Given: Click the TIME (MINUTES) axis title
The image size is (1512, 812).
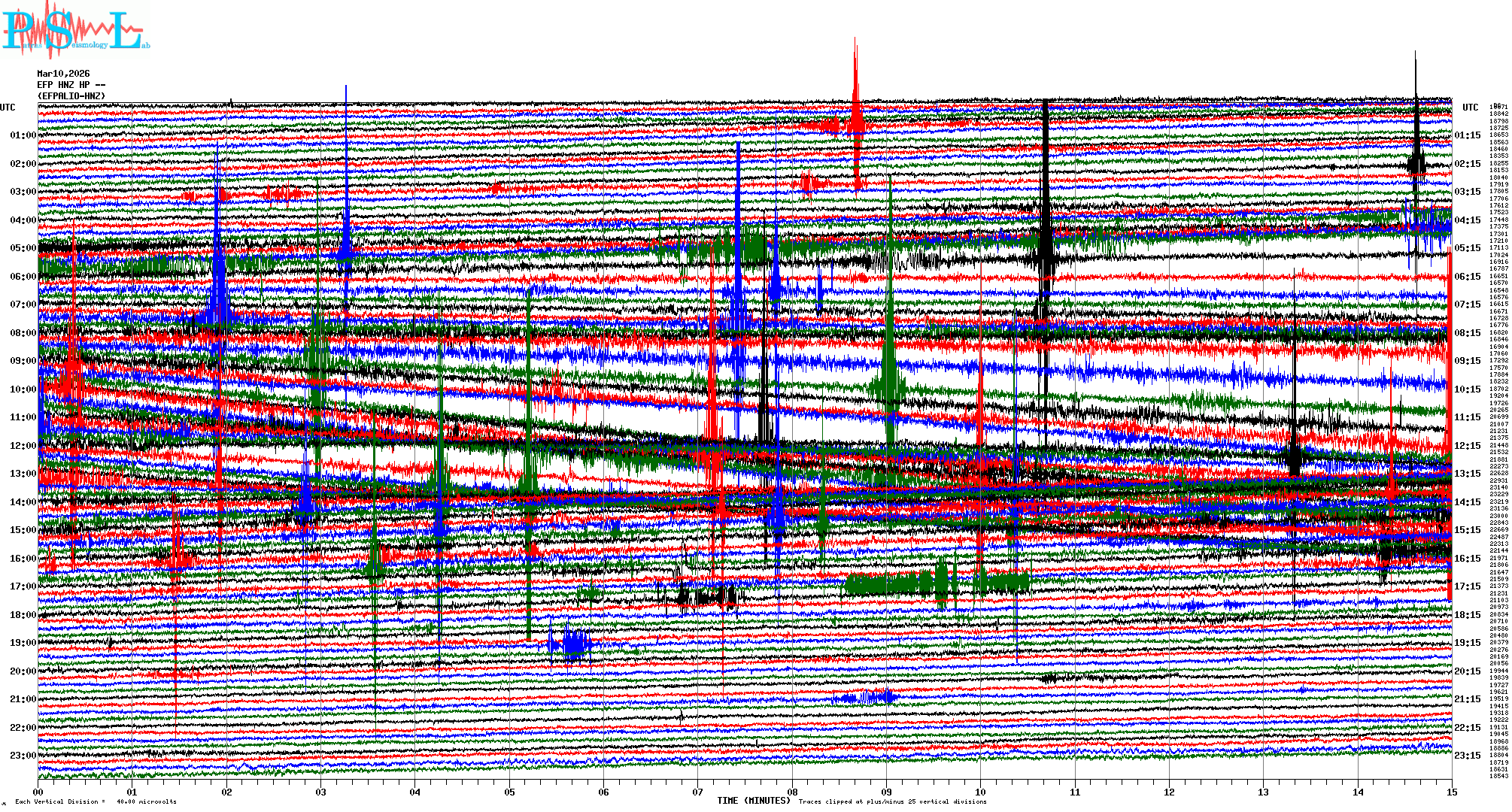Looking at the screenshot, I should coord(753,801).
